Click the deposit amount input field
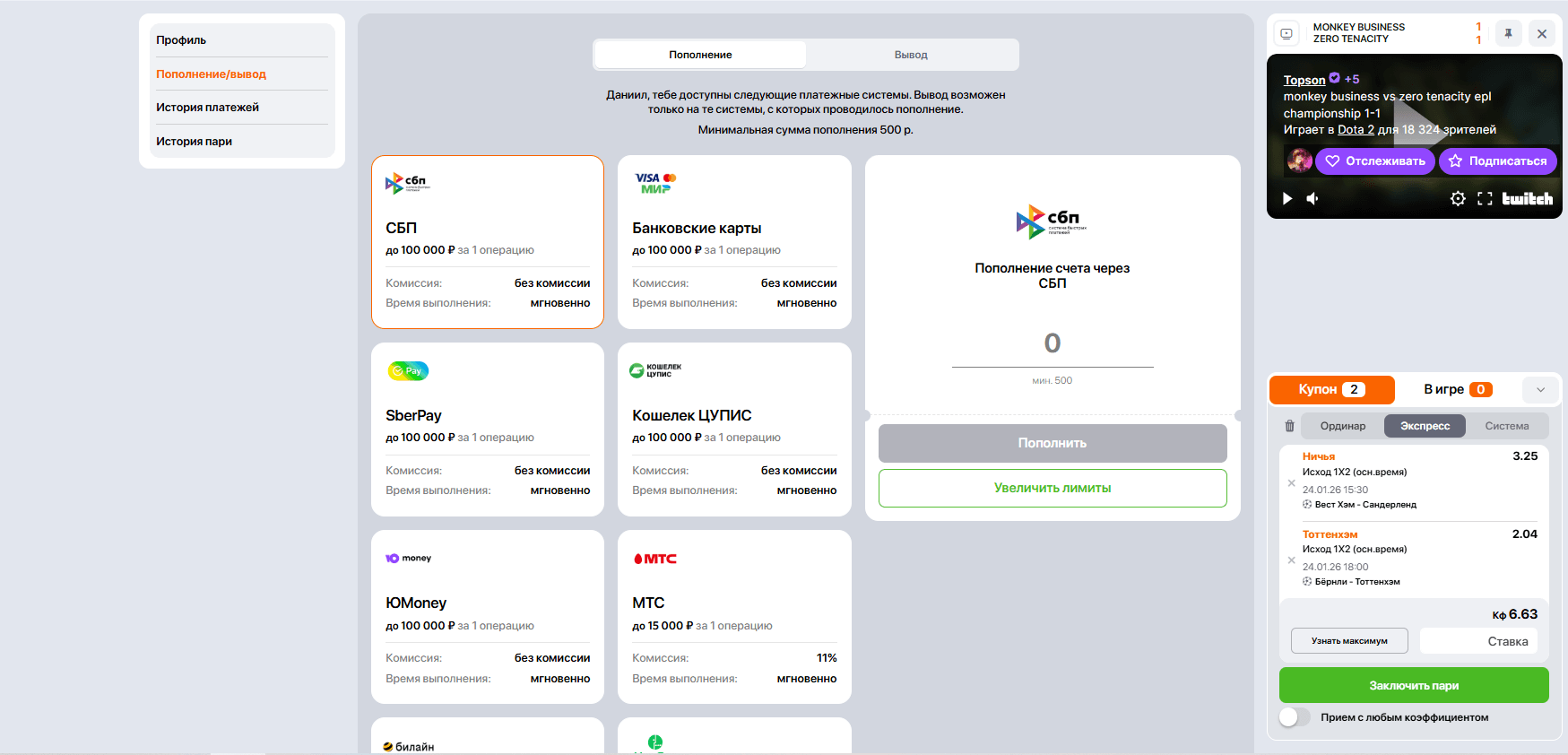Image resolution: width=1568 pixels, height=755 pixels. [x=1052, y=343]
